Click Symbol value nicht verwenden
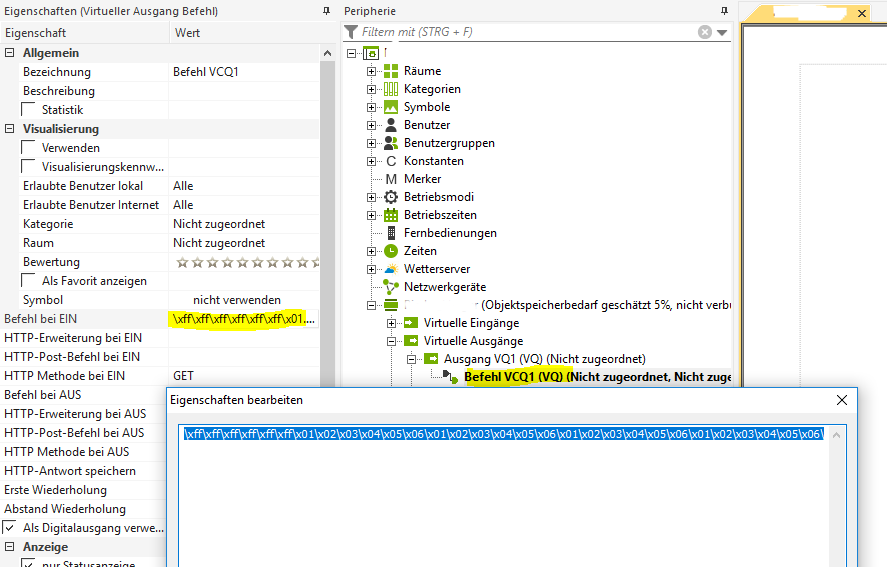Viewport: 887px width, 567px height. (x=244, y=300)
